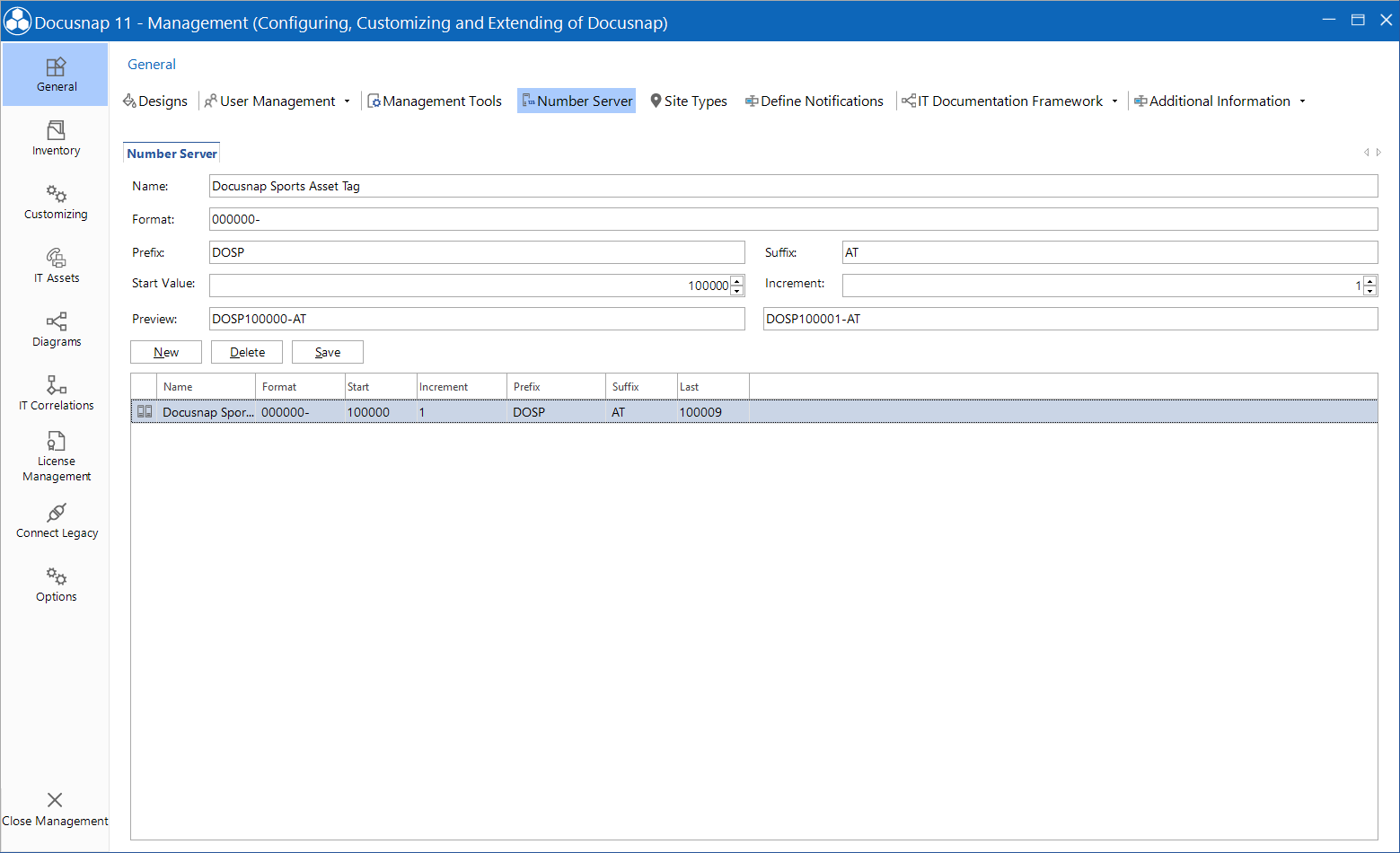Save the Docusnap Sports Asset Tag
The width and height of the screenshot is (1400, 853).
[x=327, y=351]
